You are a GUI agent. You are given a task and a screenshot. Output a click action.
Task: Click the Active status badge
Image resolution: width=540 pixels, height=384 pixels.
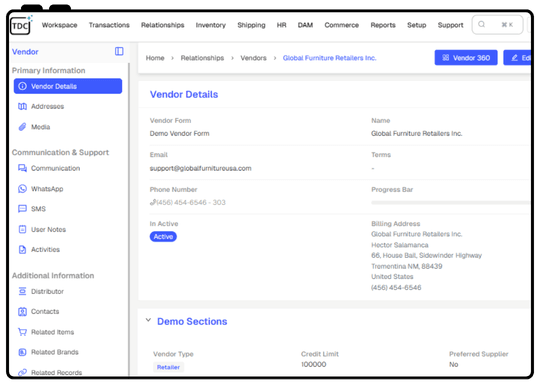coord(163,237)
